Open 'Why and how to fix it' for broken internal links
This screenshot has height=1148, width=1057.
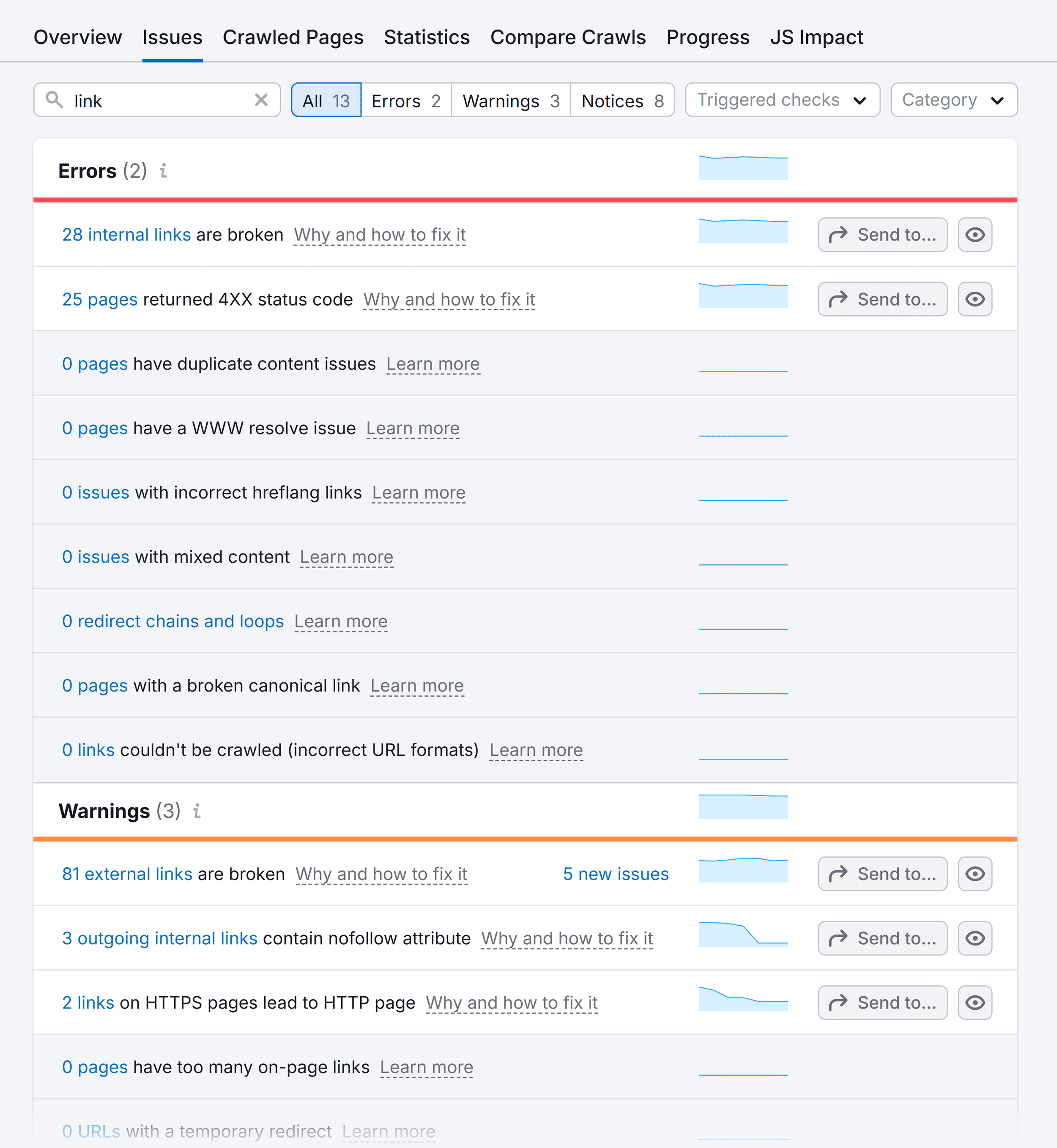380,235
